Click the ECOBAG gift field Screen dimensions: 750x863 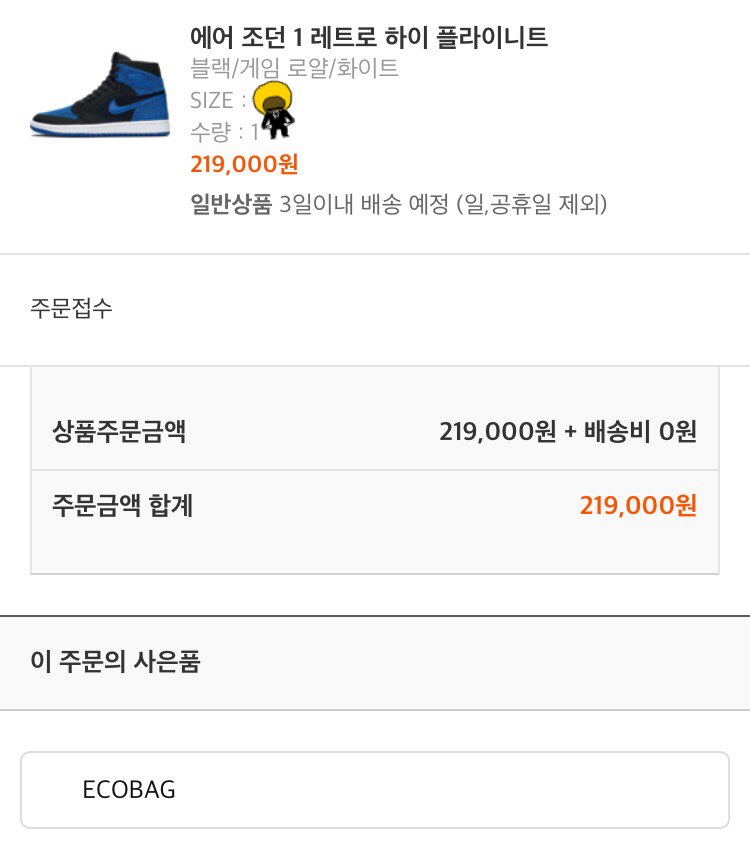pyautogui.click(x=375, y=790)
